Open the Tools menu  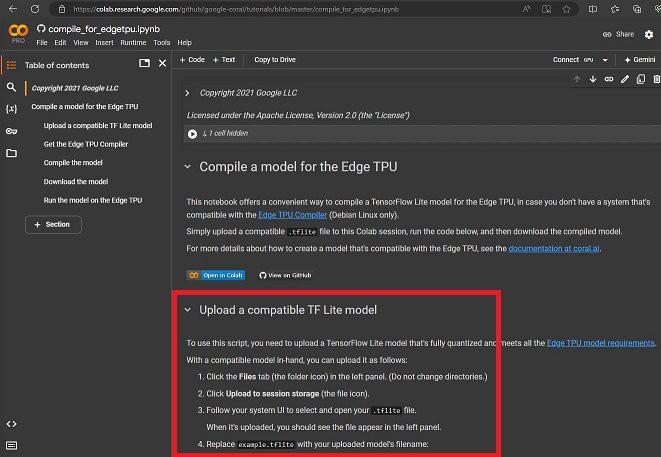pos(162,43)
